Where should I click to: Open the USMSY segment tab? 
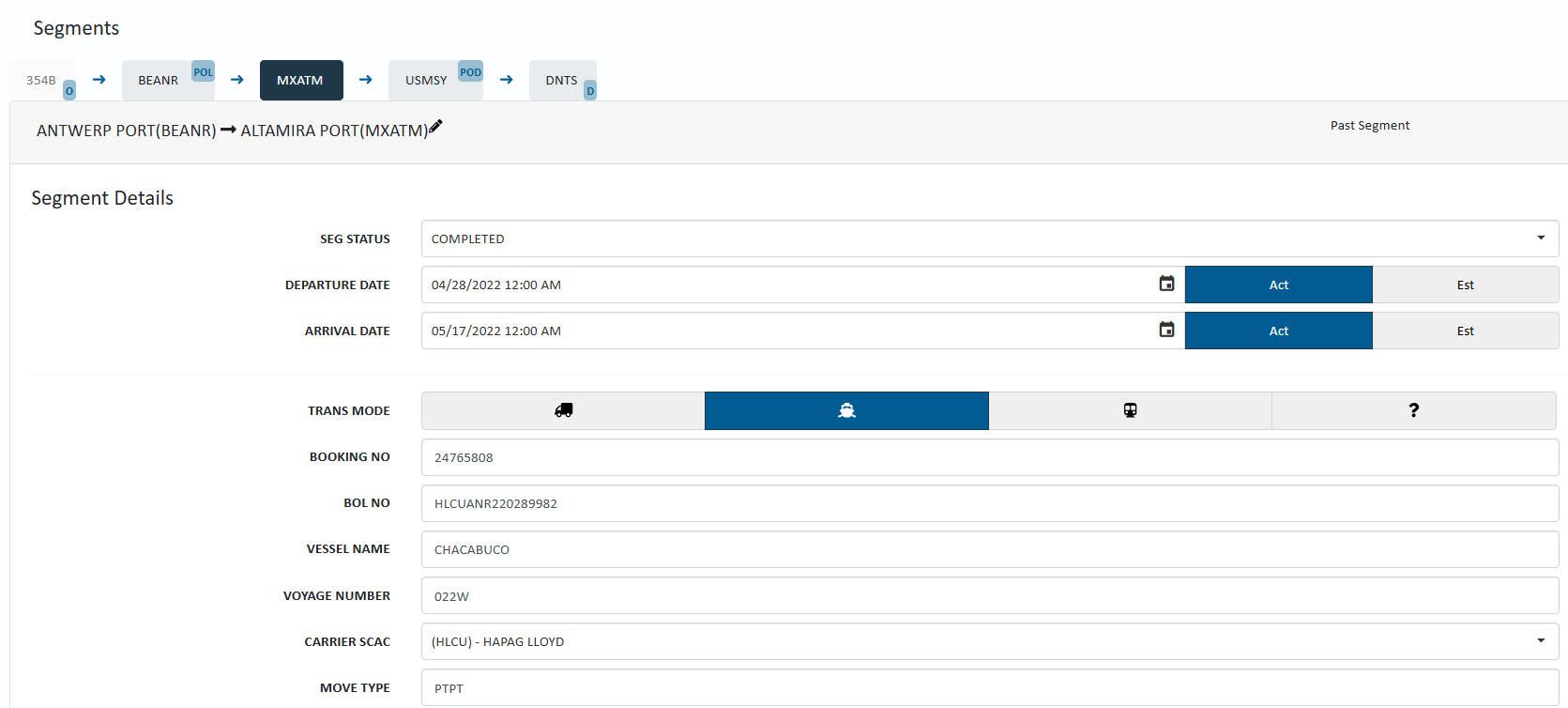[x=426, y=81]
